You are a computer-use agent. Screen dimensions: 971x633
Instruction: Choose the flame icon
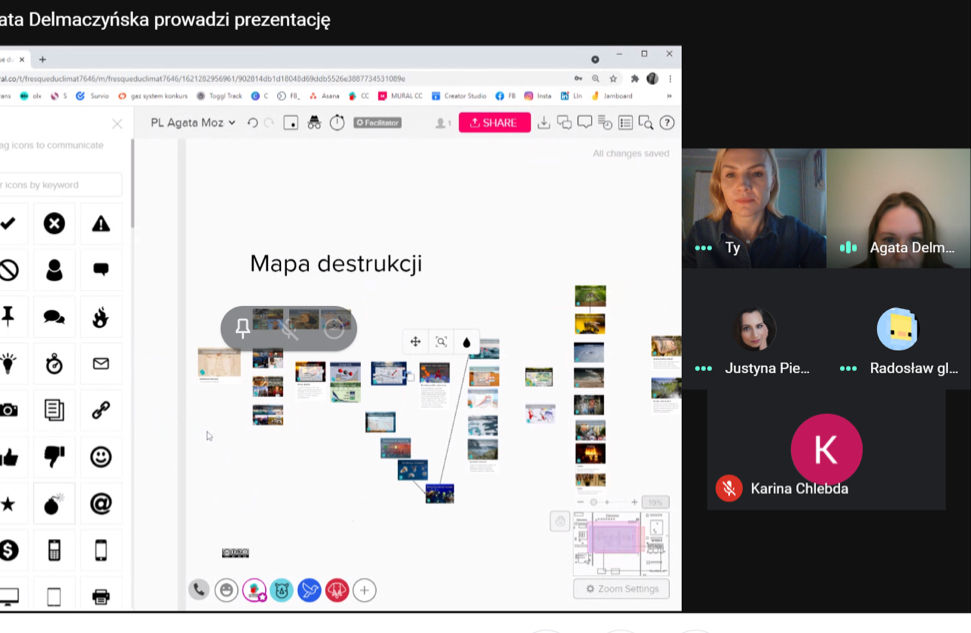coord(101,317)
